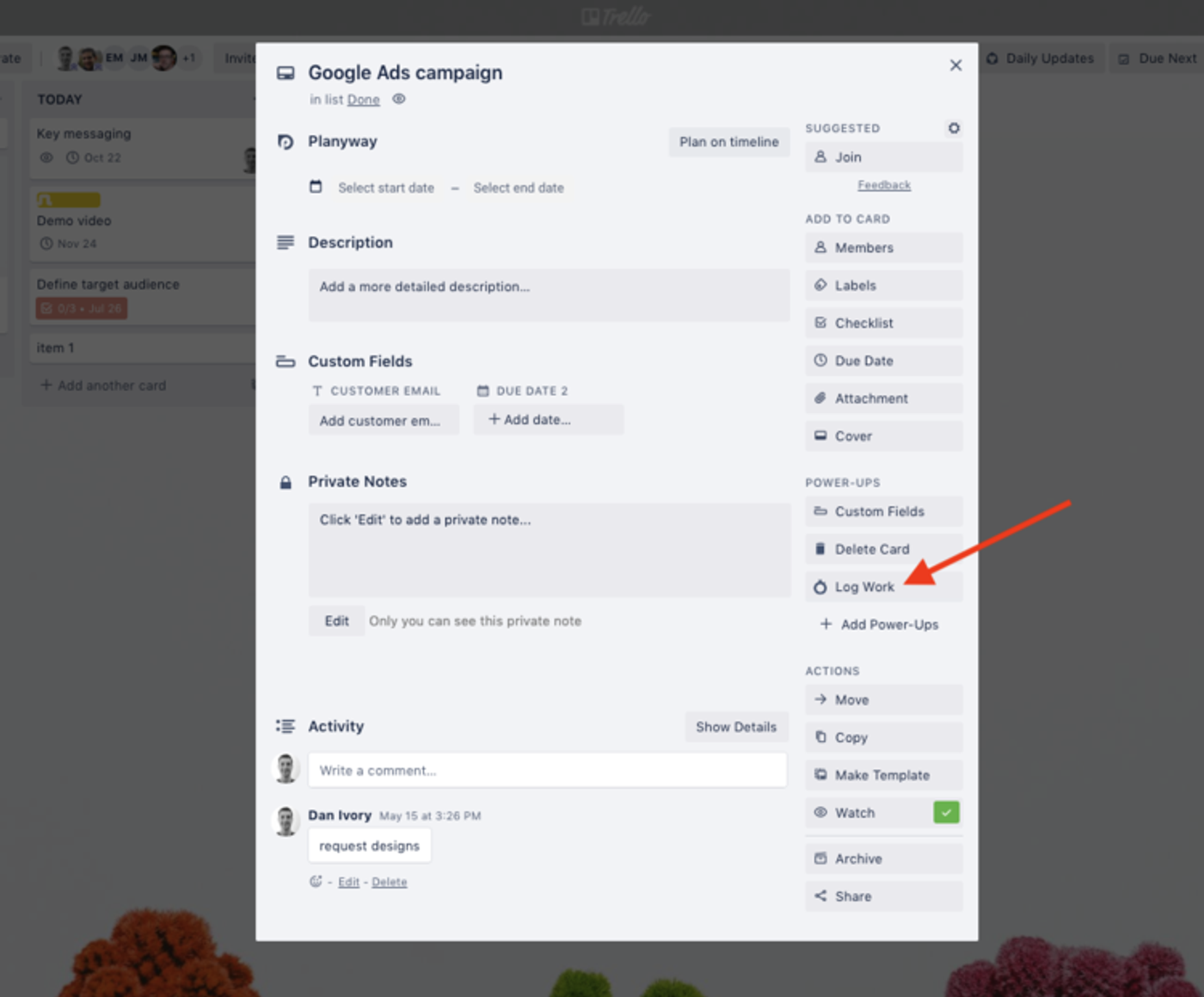The height and width of the screenshot is (997, 1204).
Task: Open the Feedback link
Action: [x=884, y=185]
